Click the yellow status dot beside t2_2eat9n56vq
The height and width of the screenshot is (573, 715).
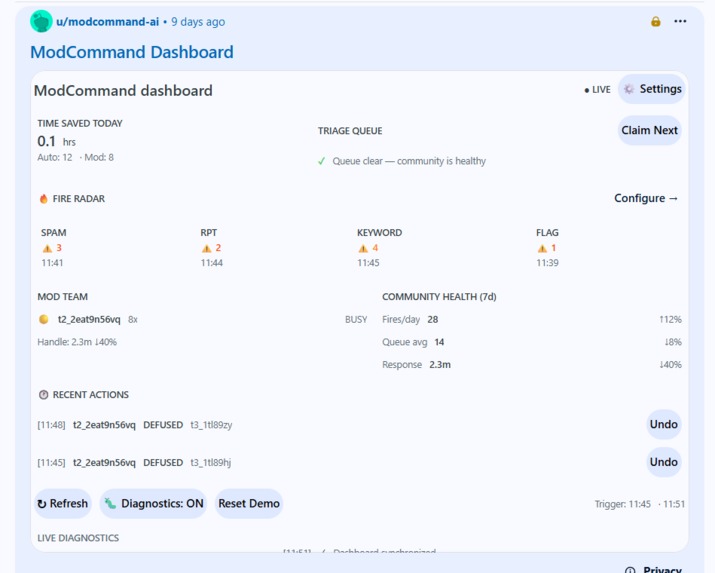tap(44, 319)
